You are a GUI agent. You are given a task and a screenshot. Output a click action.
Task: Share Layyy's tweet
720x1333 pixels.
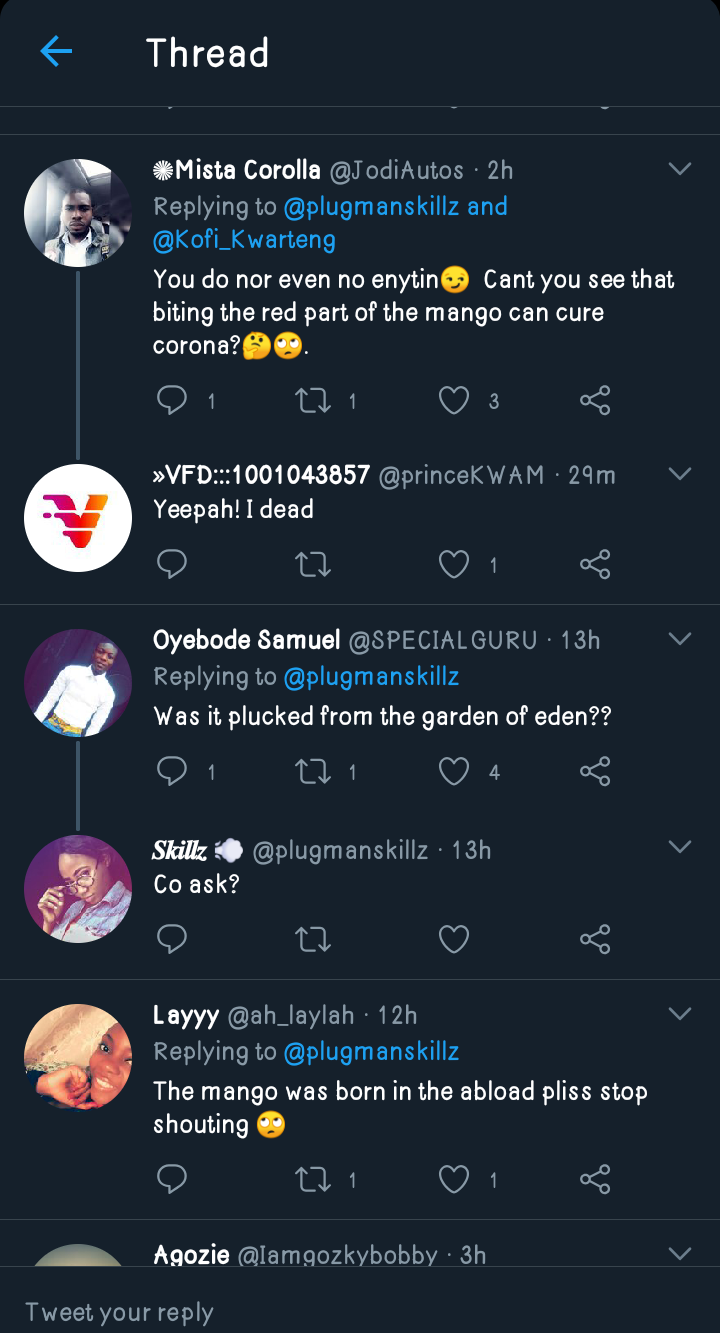click(x=595, y=1180)
